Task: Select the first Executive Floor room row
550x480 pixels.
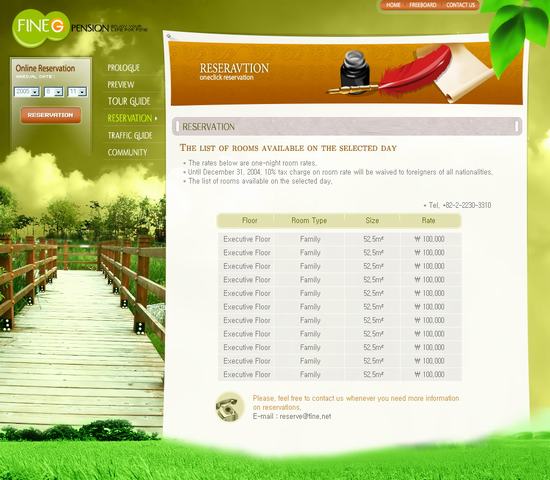Action: [x=340, y=239]
